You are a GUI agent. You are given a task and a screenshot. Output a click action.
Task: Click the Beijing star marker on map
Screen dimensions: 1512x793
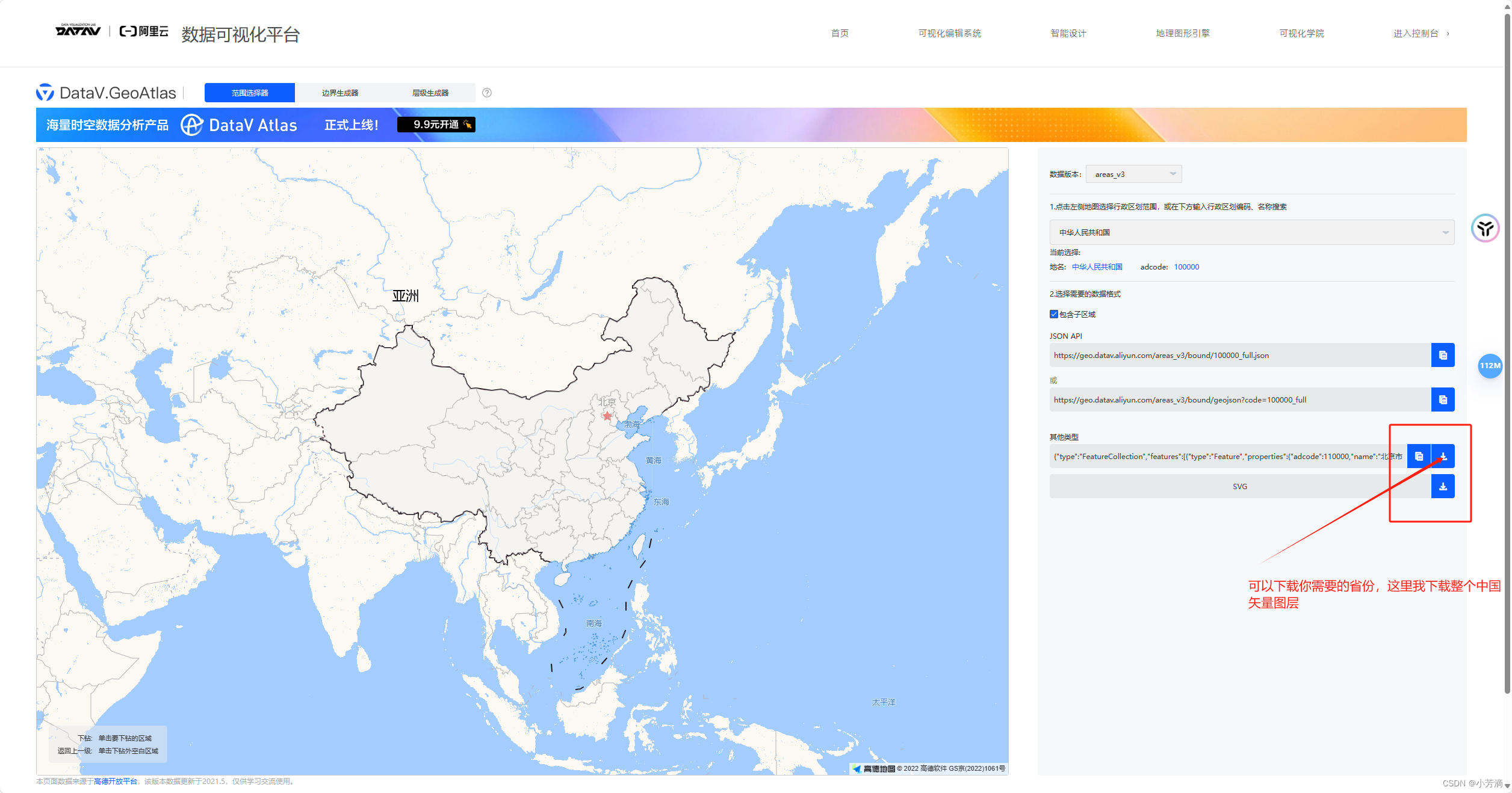[x=607, y=416]
